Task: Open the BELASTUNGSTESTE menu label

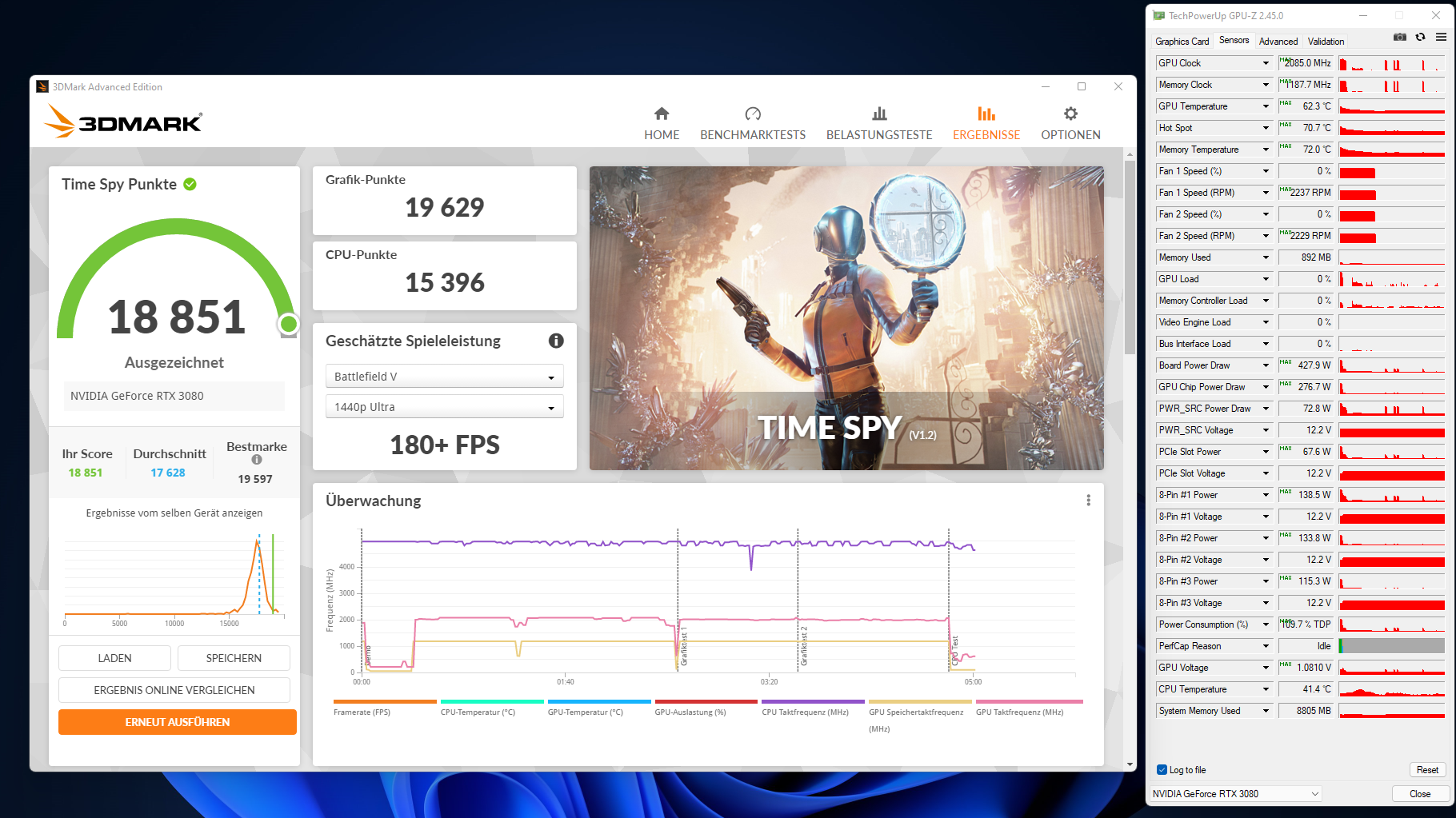Action: pos(879,135)
